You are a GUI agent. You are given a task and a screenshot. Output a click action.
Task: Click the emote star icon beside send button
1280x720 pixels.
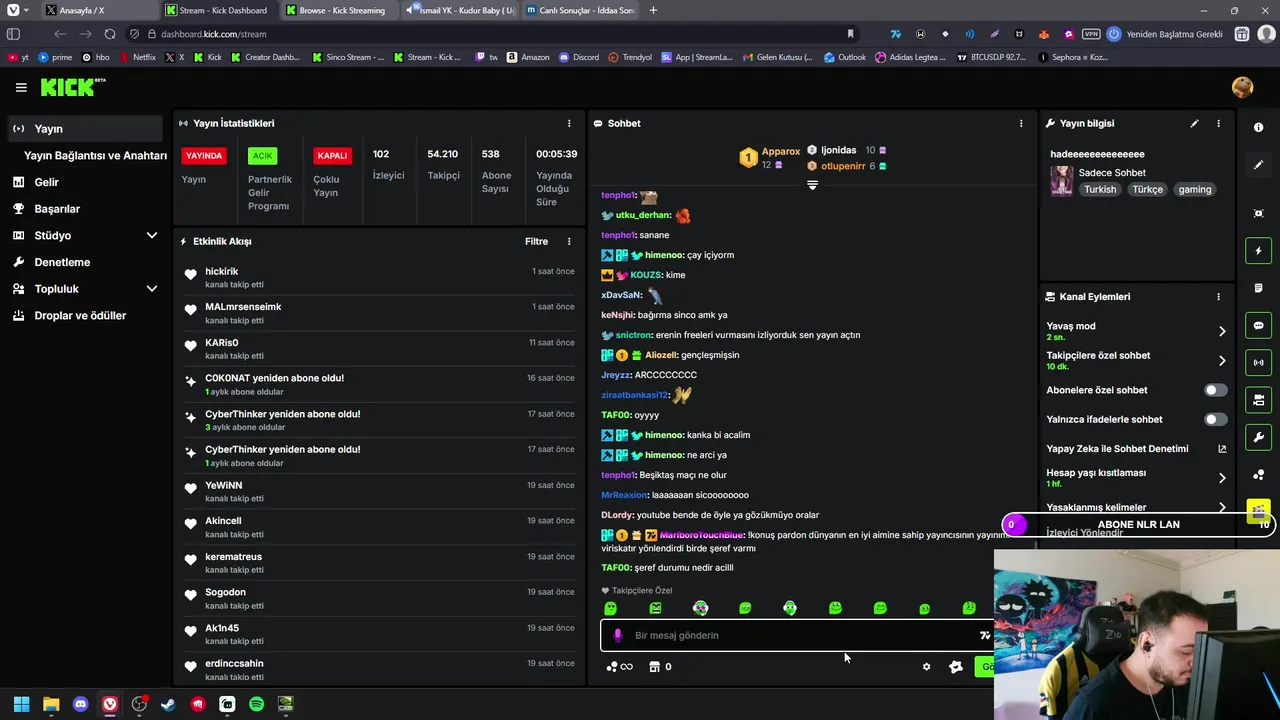point(956,667)
